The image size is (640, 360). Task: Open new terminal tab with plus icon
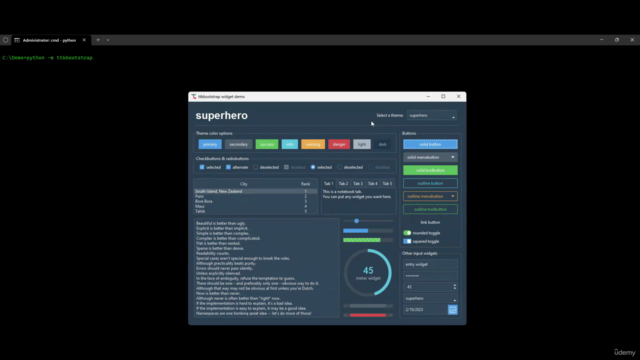coord(98,40)
